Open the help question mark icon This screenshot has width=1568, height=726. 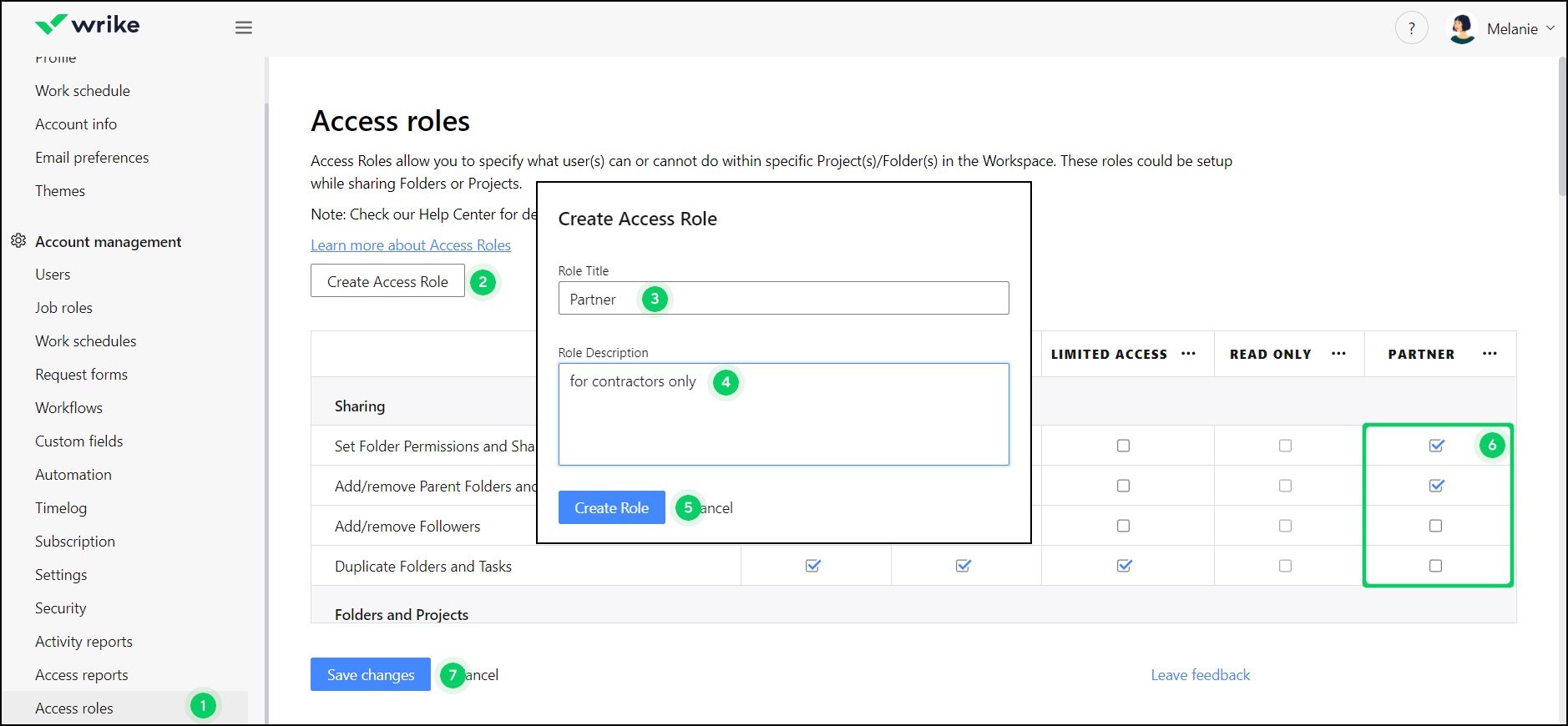pyautogui.click(x=1411, y=28)
